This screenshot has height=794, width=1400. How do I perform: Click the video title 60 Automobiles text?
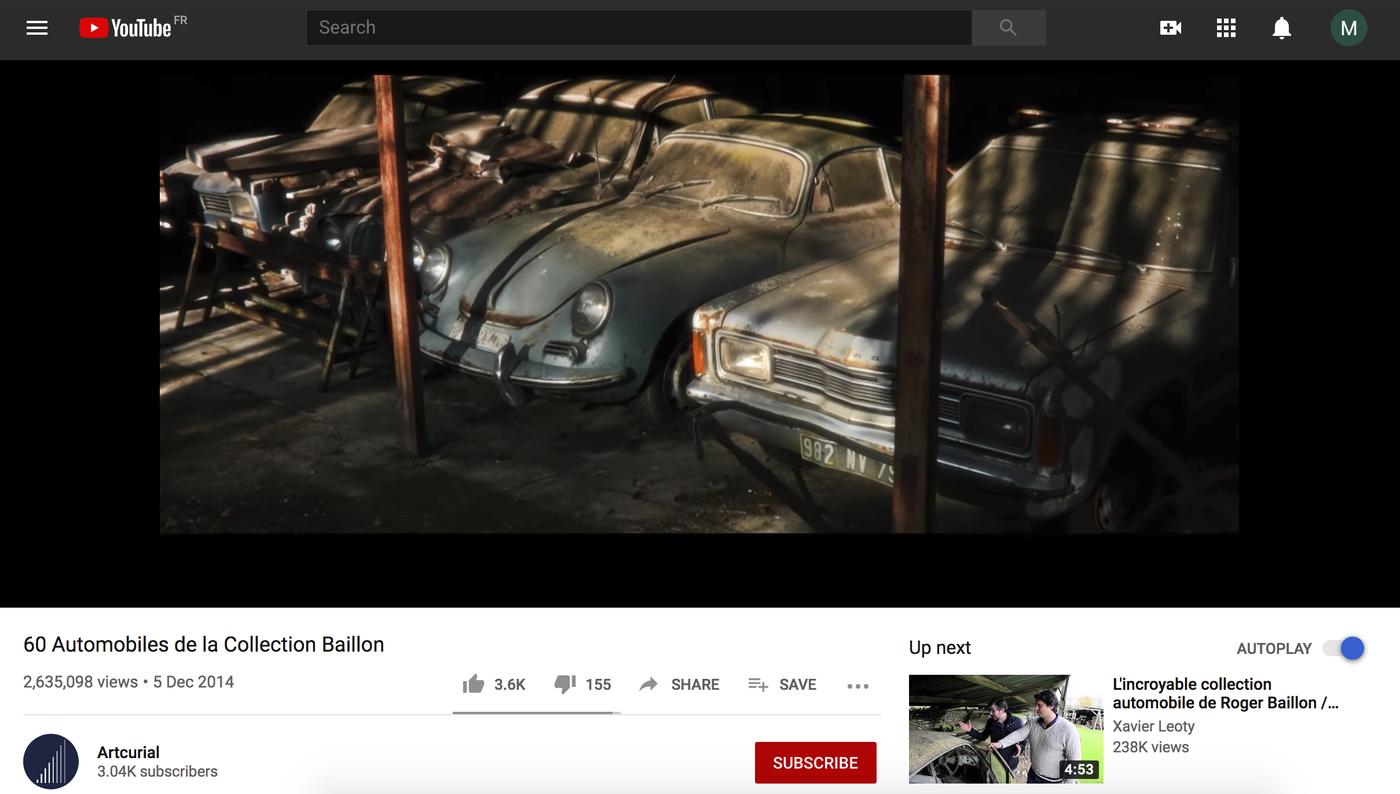[x=204, y=644]
